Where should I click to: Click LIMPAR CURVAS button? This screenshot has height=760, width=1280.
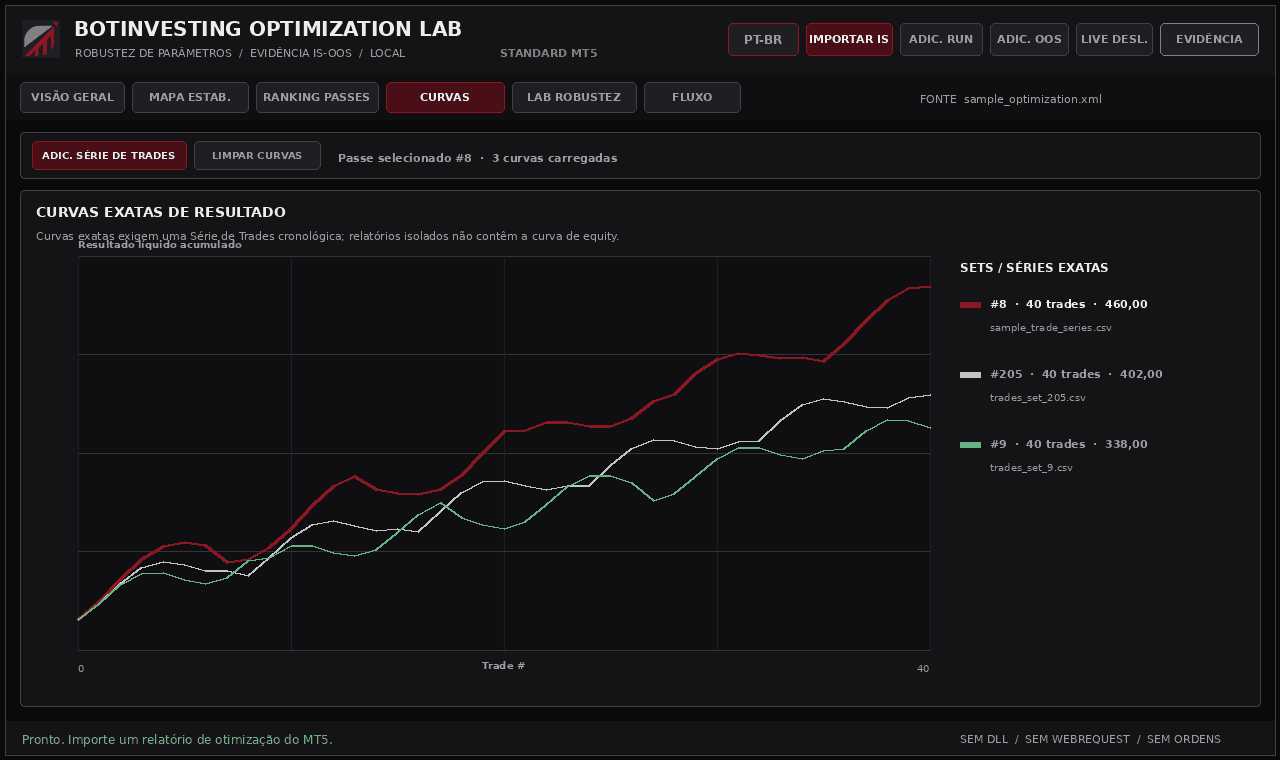click(257, 156)
